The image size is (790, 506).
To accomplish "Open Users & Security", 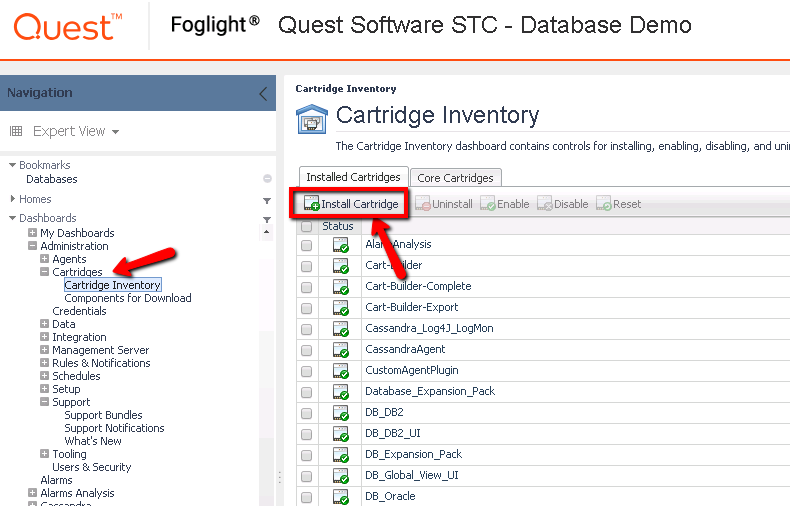I will 92,467.
